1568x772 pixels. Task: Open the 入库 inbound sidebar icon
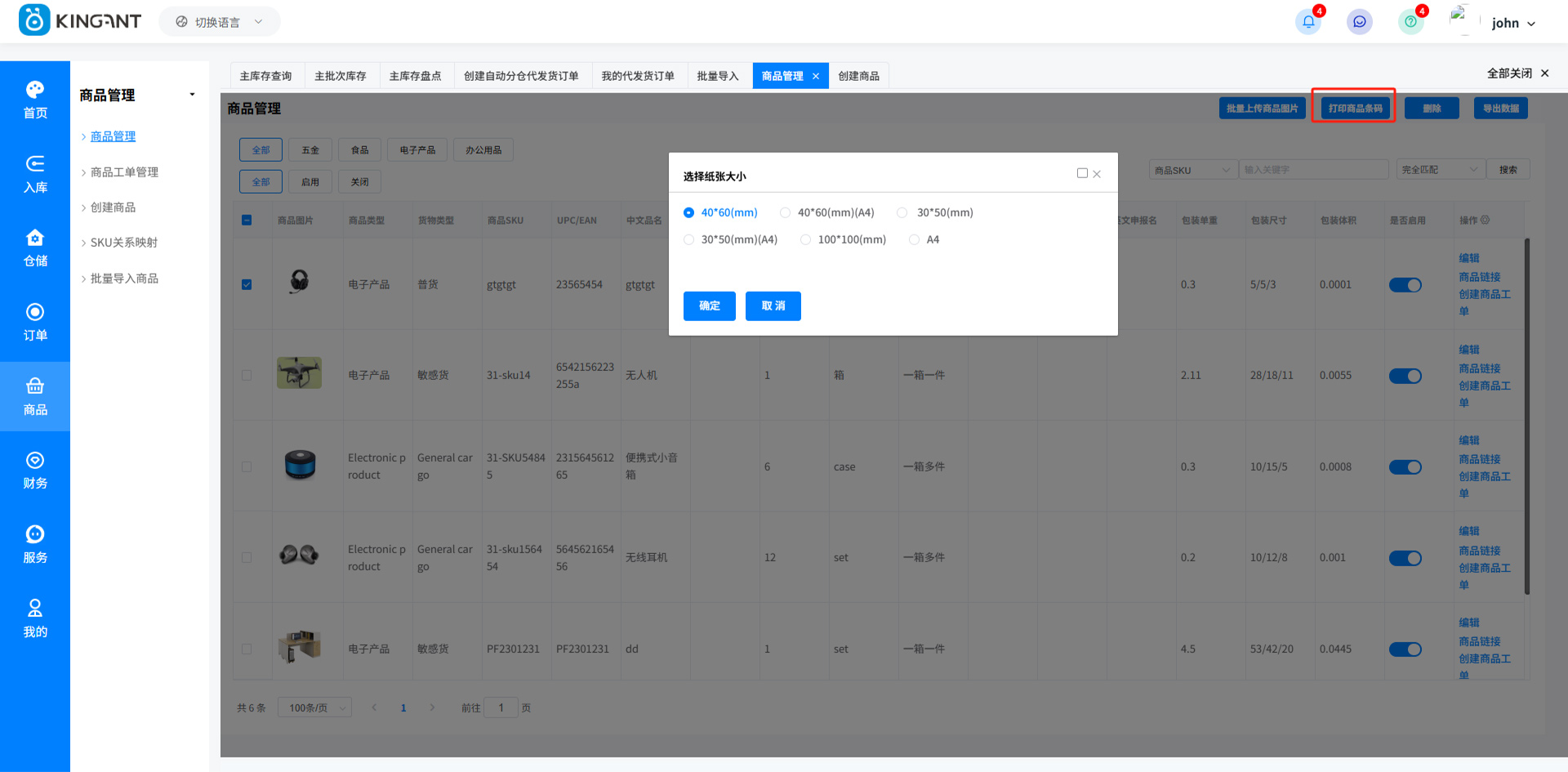coord(35,174)
